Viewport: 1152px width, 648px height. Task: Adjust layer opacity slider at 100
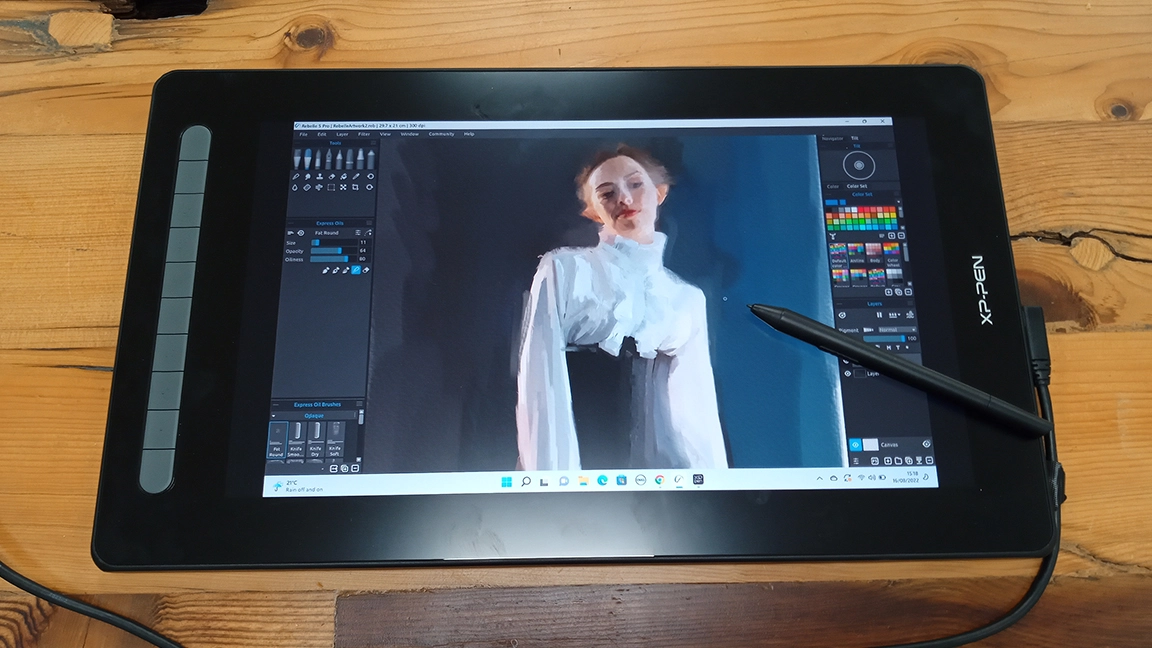tap(884, 339)
